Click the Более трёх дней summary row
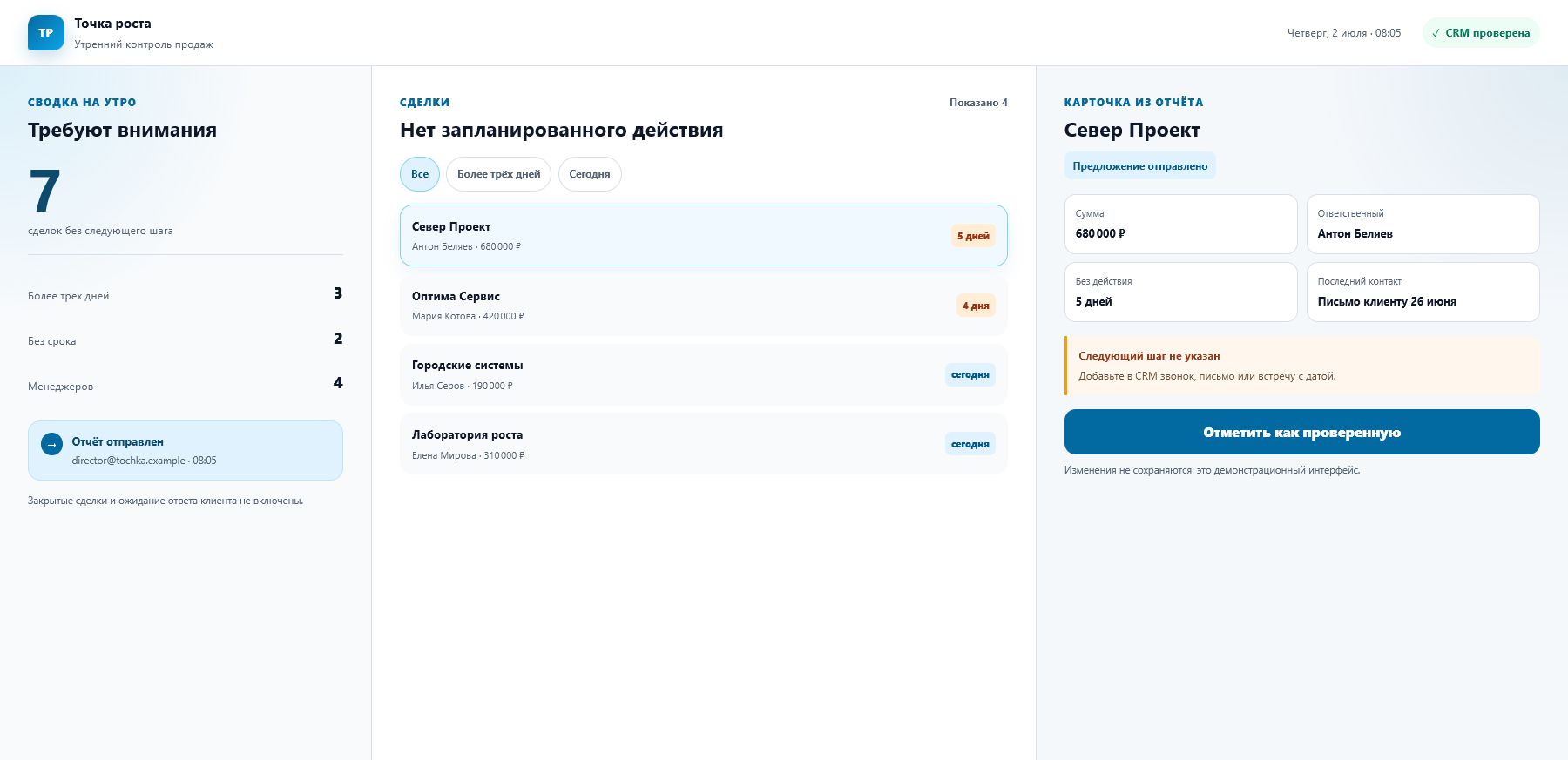 click(186, 294)
